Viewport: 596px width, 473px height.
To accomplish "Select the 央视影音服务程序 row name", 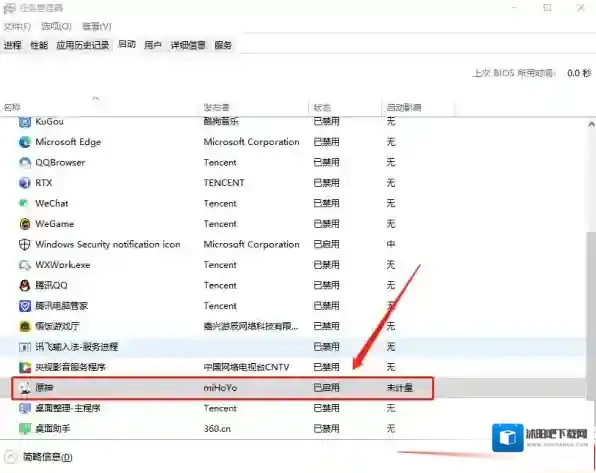I will 71,367.
